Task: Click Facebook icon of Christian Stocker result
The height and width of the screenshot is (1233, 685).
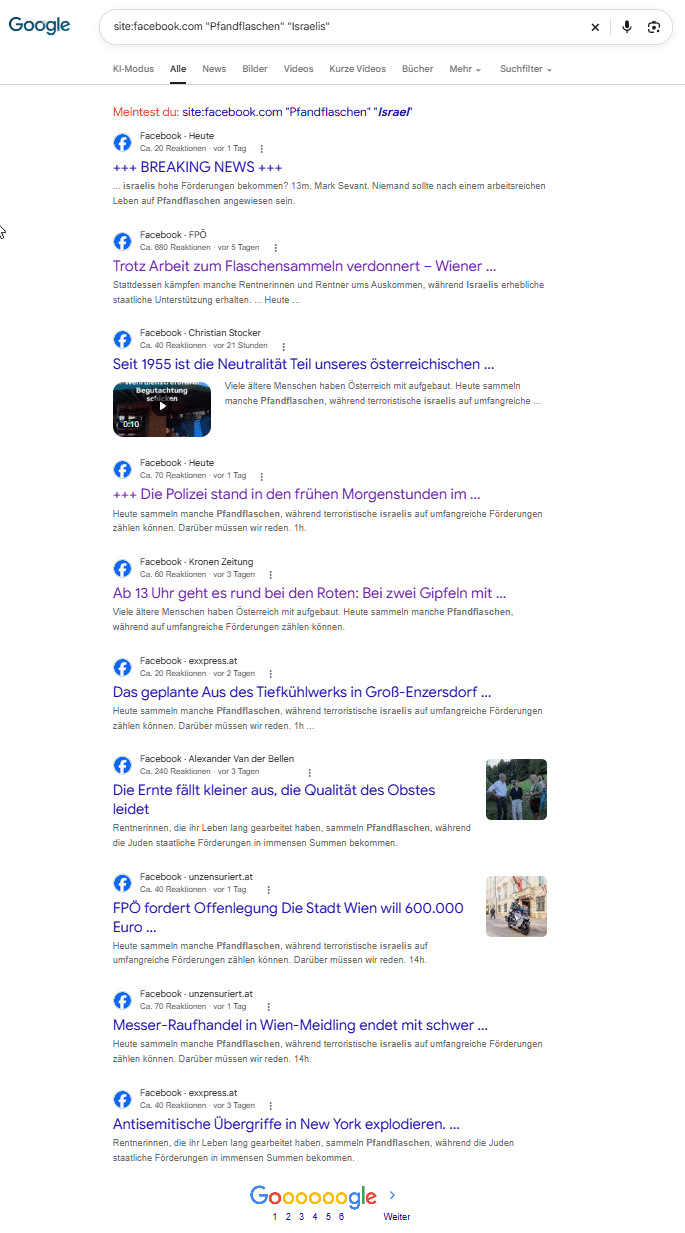Action: pos(122,339)
